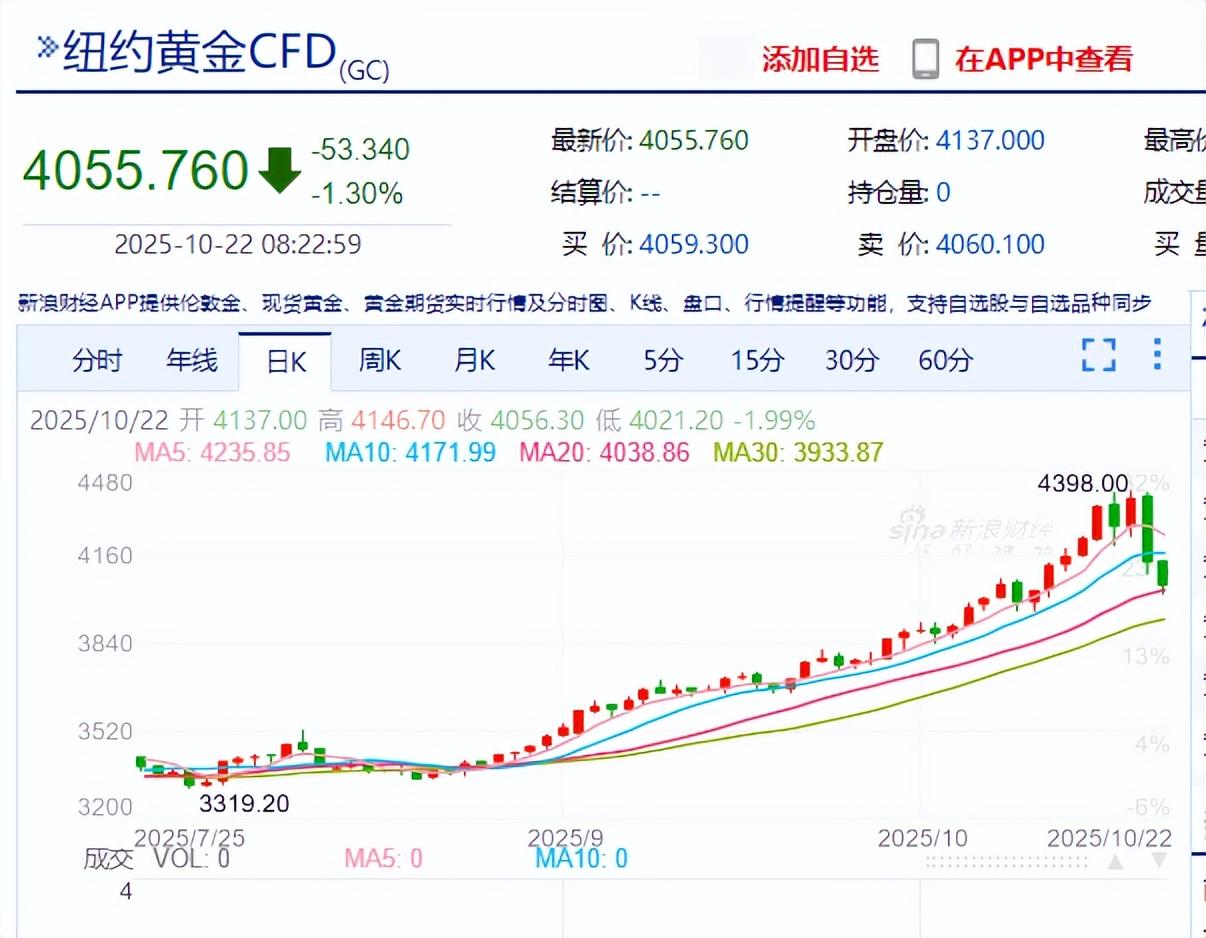This screenshot has width=1206, height=938.
Task: Select the 60分 interval tab
Action: click(945, 361)
